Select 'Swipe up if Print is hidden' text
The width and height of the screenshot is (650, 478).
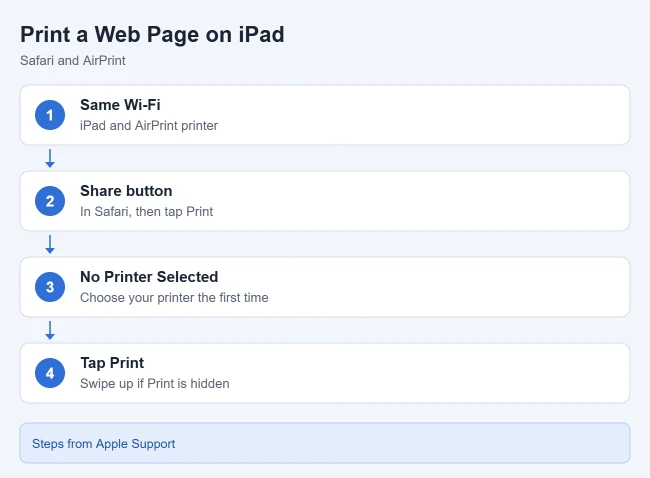(x=155, y=383)
